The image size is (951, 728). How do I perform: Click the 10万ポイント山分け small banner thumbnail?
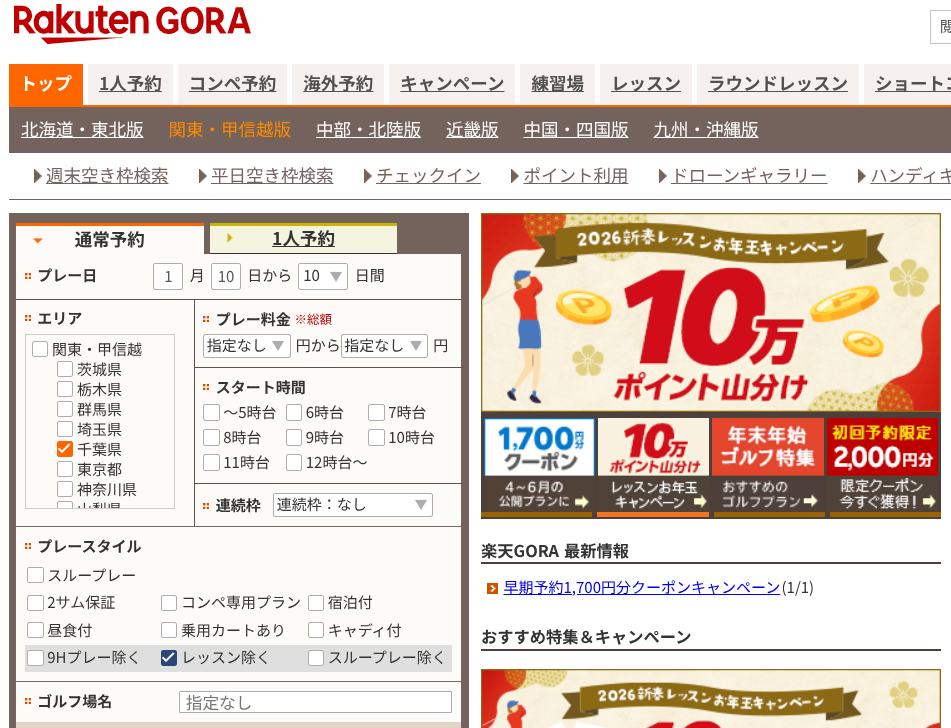click(653, 465)
